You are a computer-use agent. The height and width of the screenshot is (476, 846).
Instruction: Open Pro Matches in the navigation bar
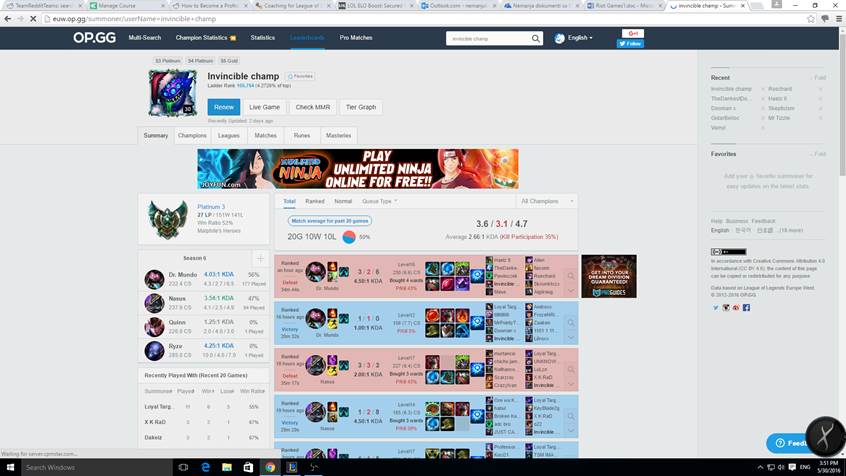tap(356, 38)
